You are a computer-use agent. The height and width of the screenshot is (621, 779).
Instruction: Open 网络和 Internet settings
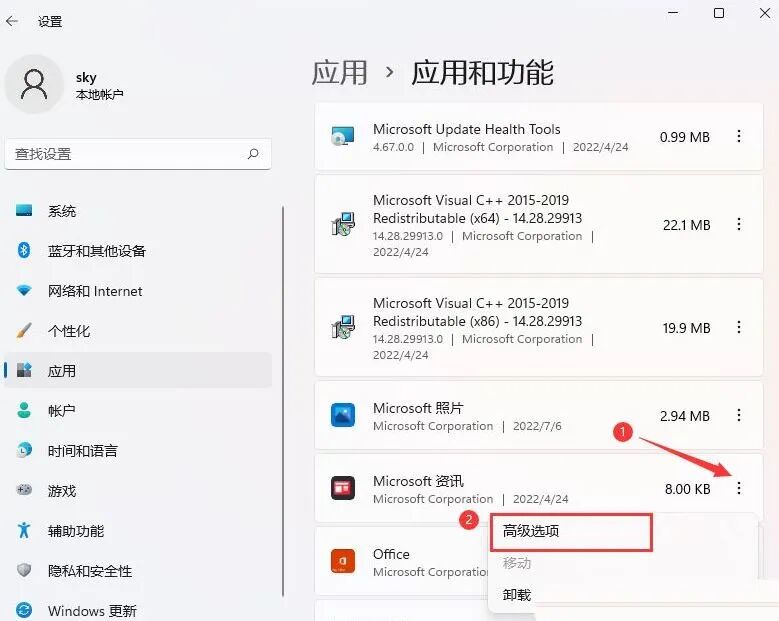tap(138, 291)
